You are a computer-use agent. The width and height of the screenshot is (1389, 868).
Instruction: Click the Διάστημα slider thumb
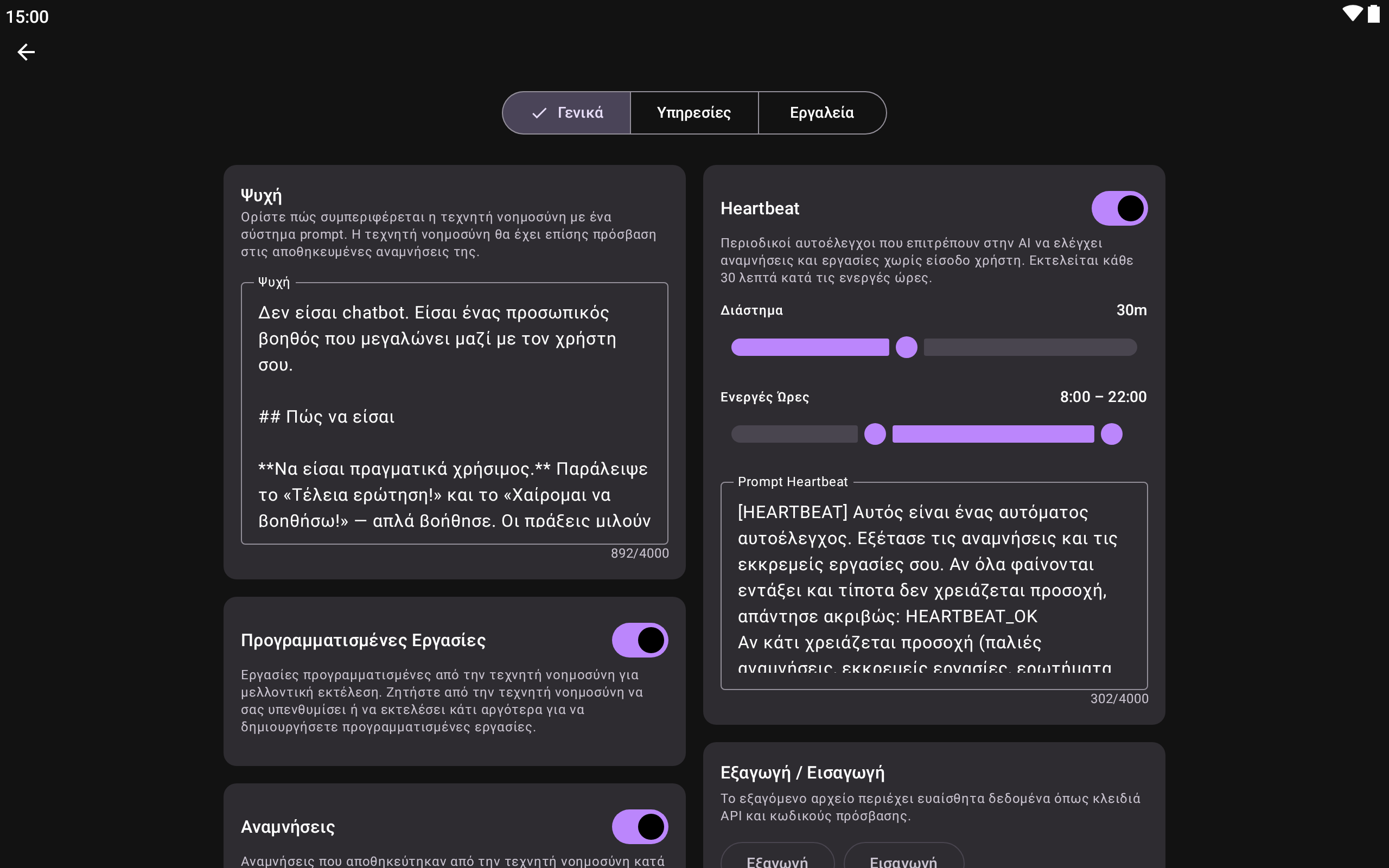[906, 347]
